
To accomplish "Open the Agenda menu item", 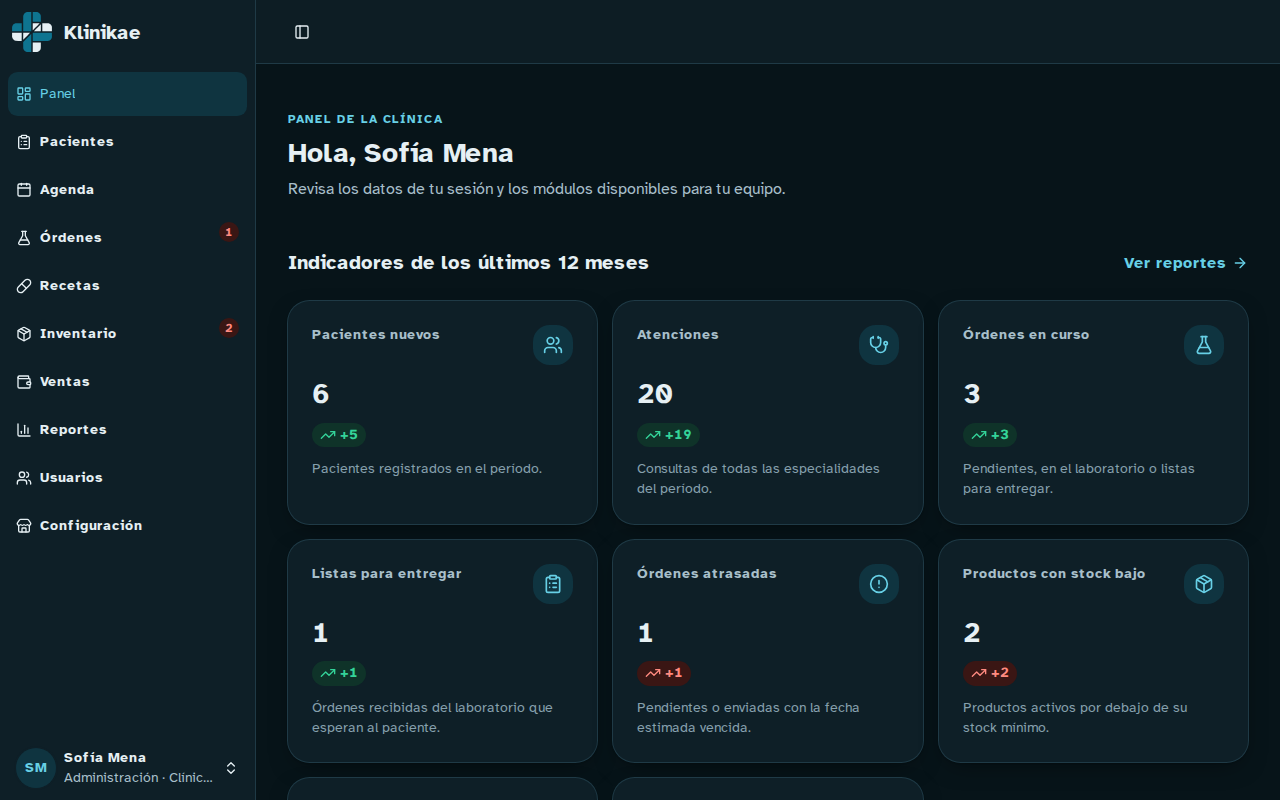I will coord(127,190).
